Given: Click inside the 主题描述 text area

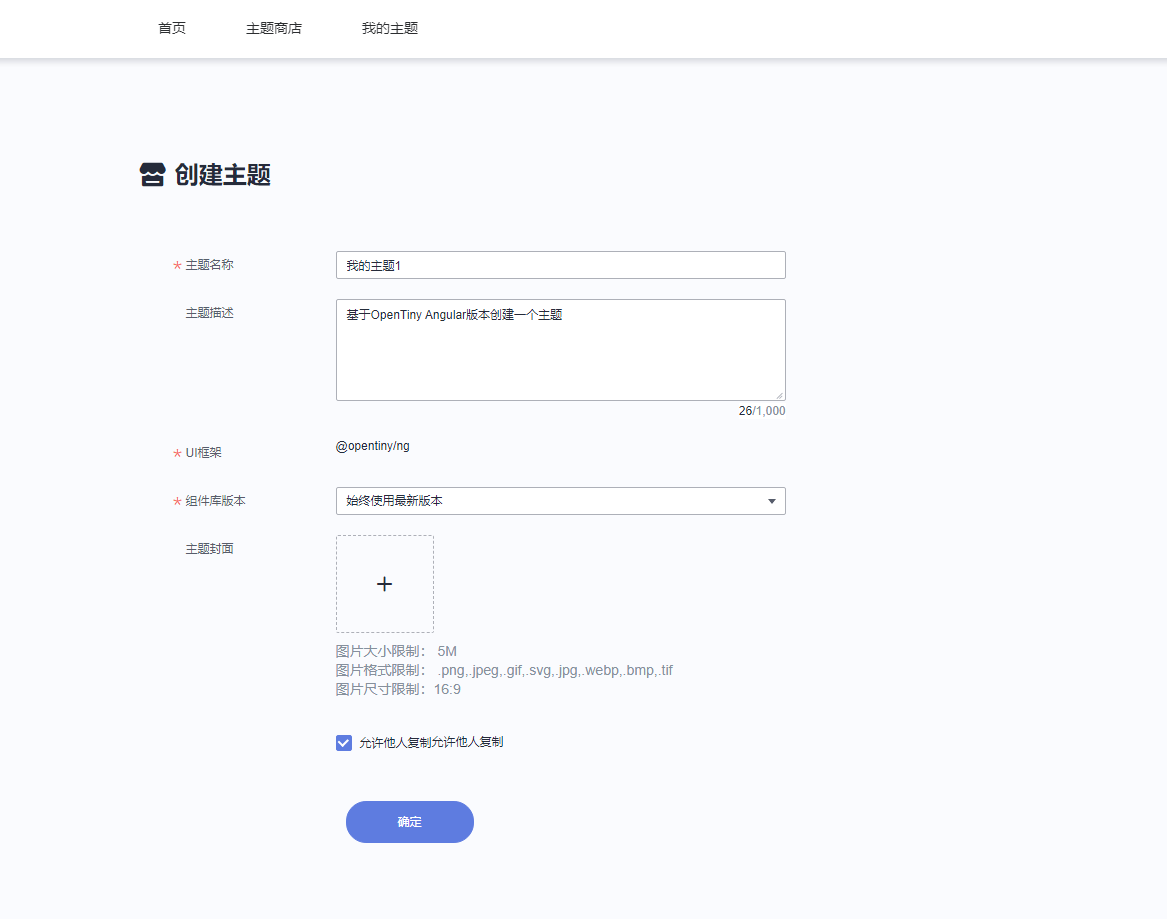Looking at the screenshot, I should [560, 350].
